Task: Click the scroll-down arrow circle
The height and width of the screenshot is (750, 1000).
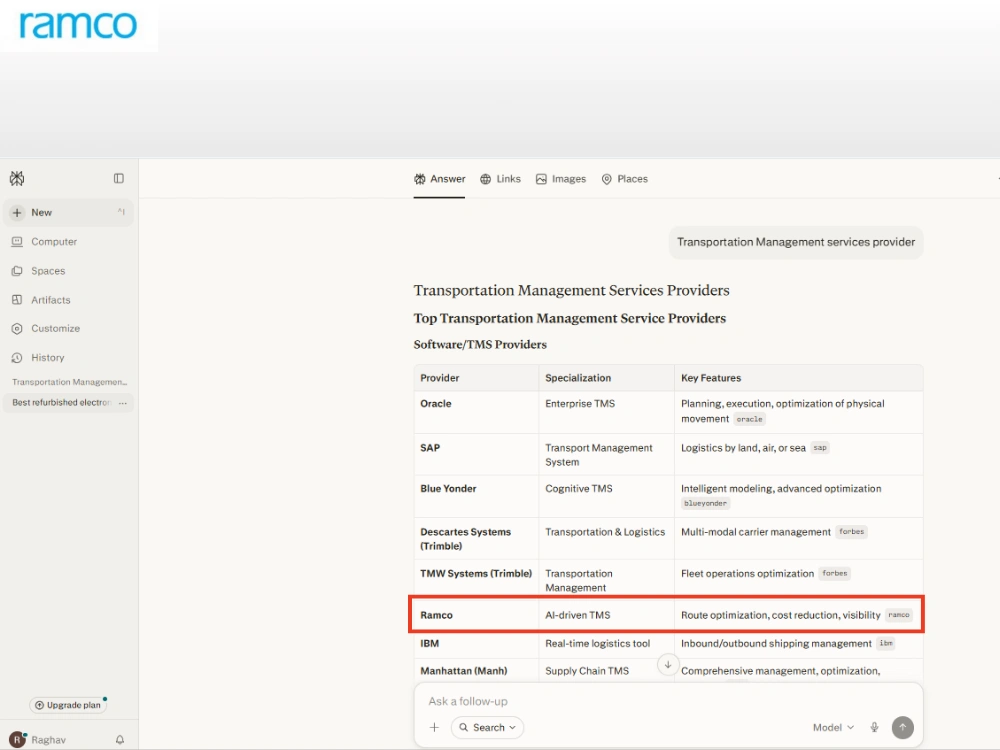Action: tap(668, 665)
